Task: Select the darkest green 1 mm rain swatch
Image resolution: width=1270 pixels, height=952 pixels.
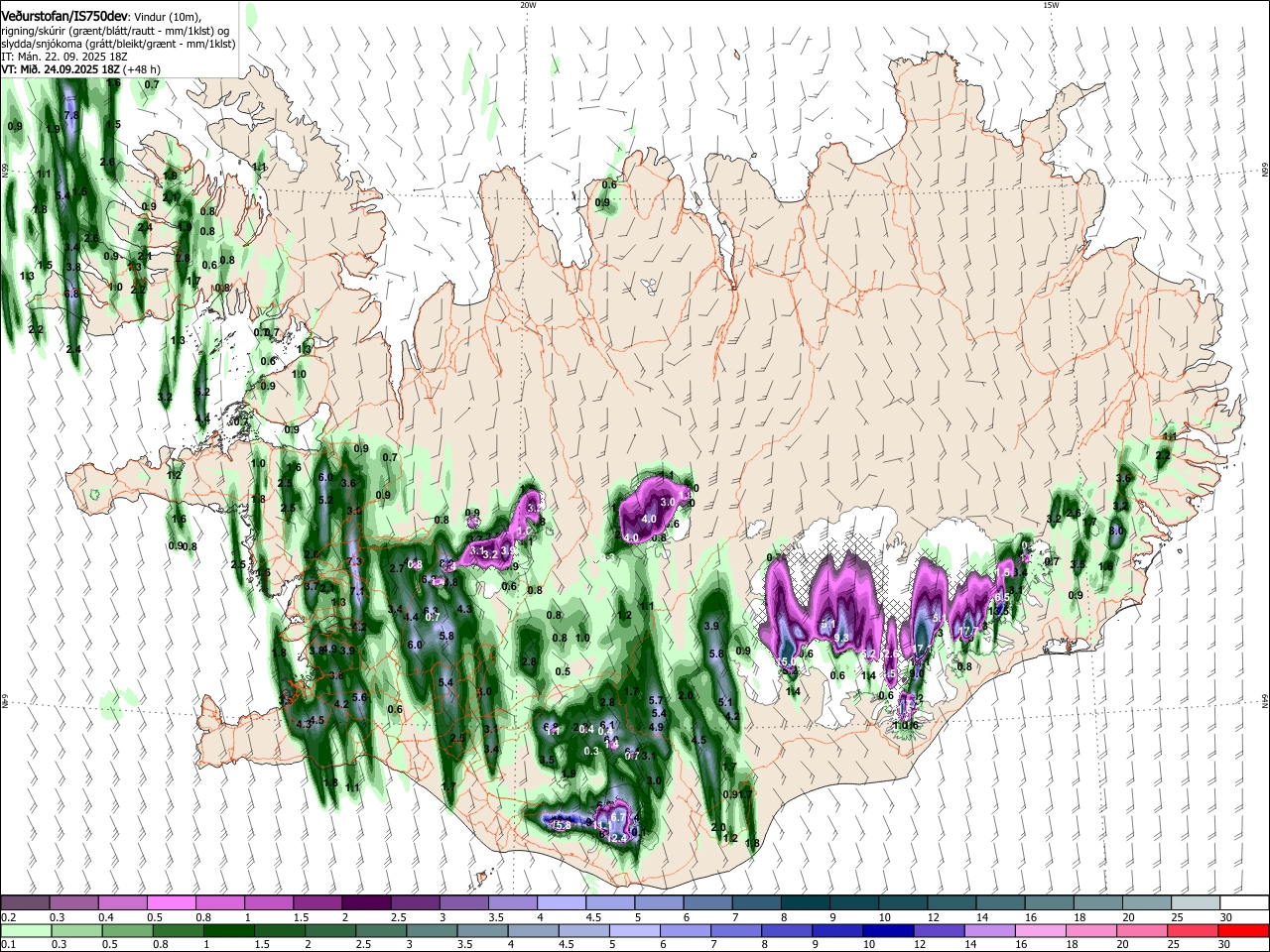Action: click(228, 930)
